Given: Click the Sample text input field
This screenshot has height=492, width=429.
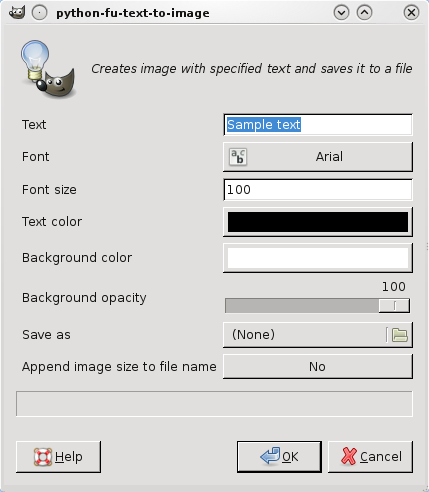Looking at the screenshot, I should coord(318,125).
